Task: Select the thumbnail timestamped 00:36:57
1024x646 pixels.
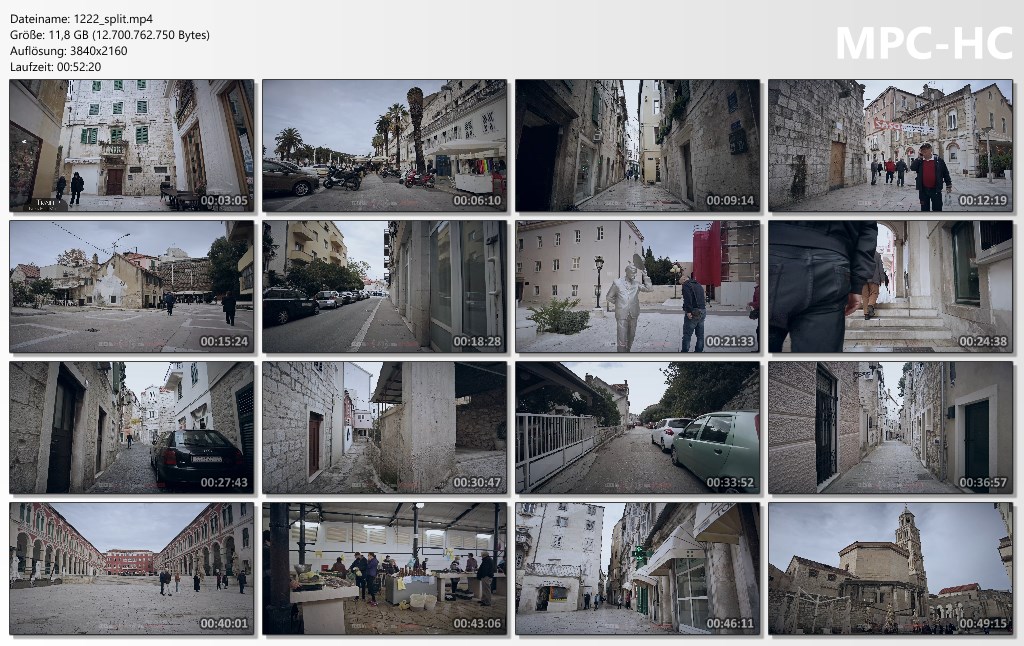Action: (x=890, y=428)
